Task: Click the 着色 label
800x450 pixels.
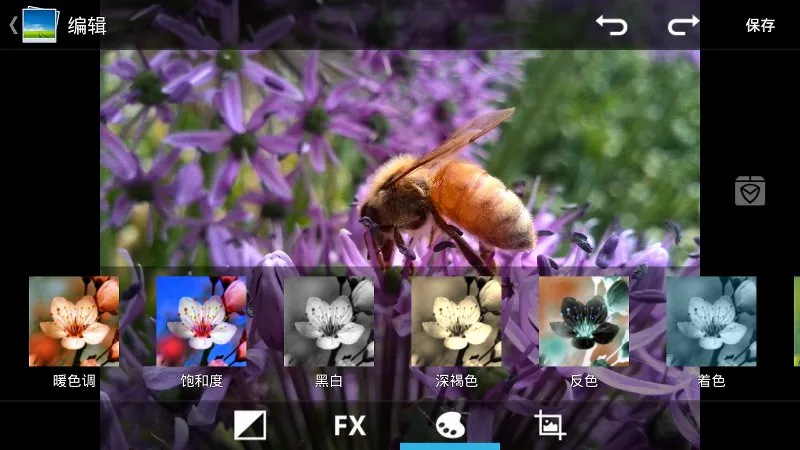Action: 711,381
